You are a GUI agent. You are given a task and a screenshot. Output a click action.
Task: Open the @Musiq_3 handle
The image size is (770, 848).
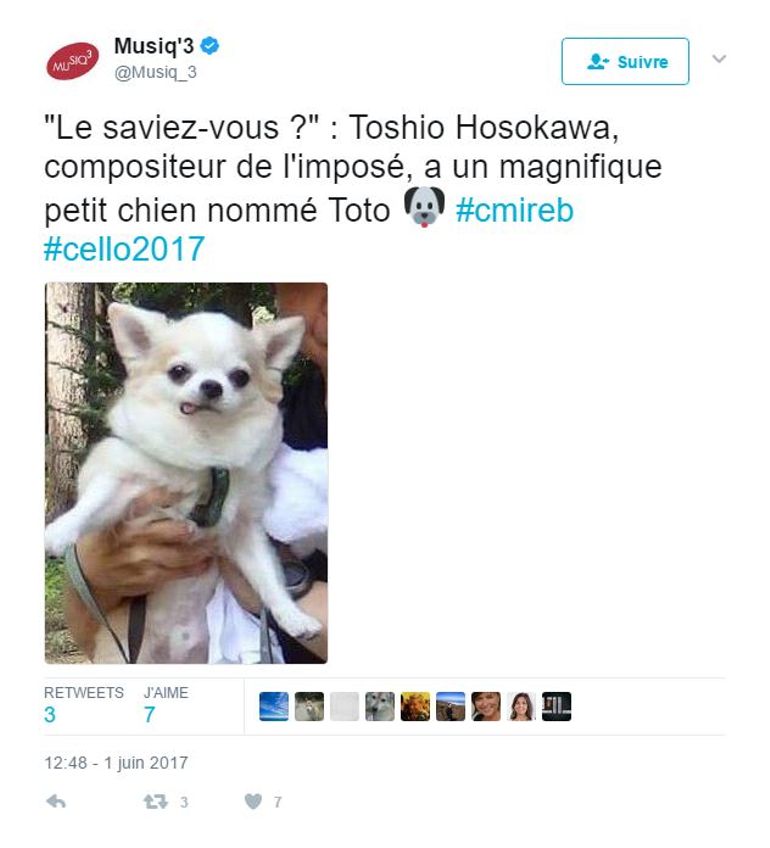[155, 72]
